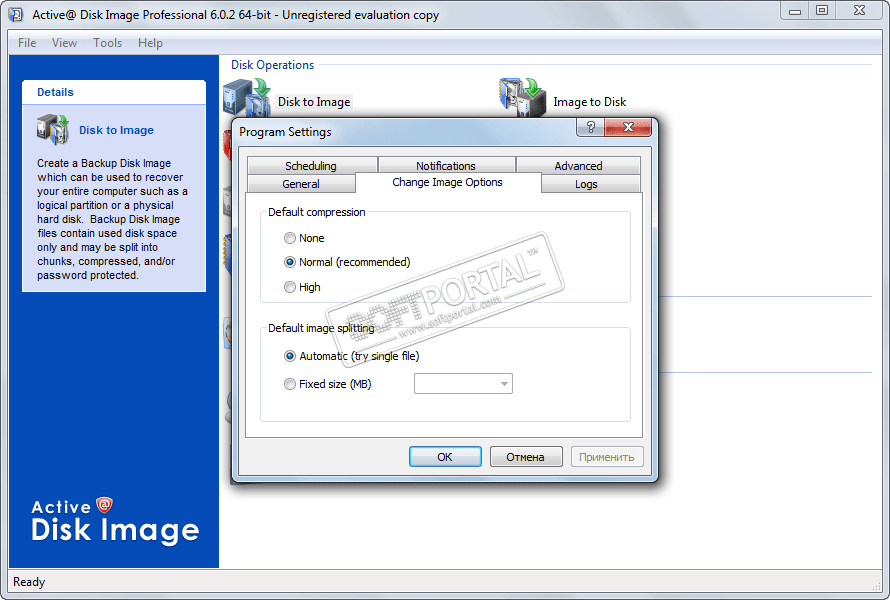Choose Fixed size (MB) splitting
The image size is (890, 600).
[x=289, y=384]
